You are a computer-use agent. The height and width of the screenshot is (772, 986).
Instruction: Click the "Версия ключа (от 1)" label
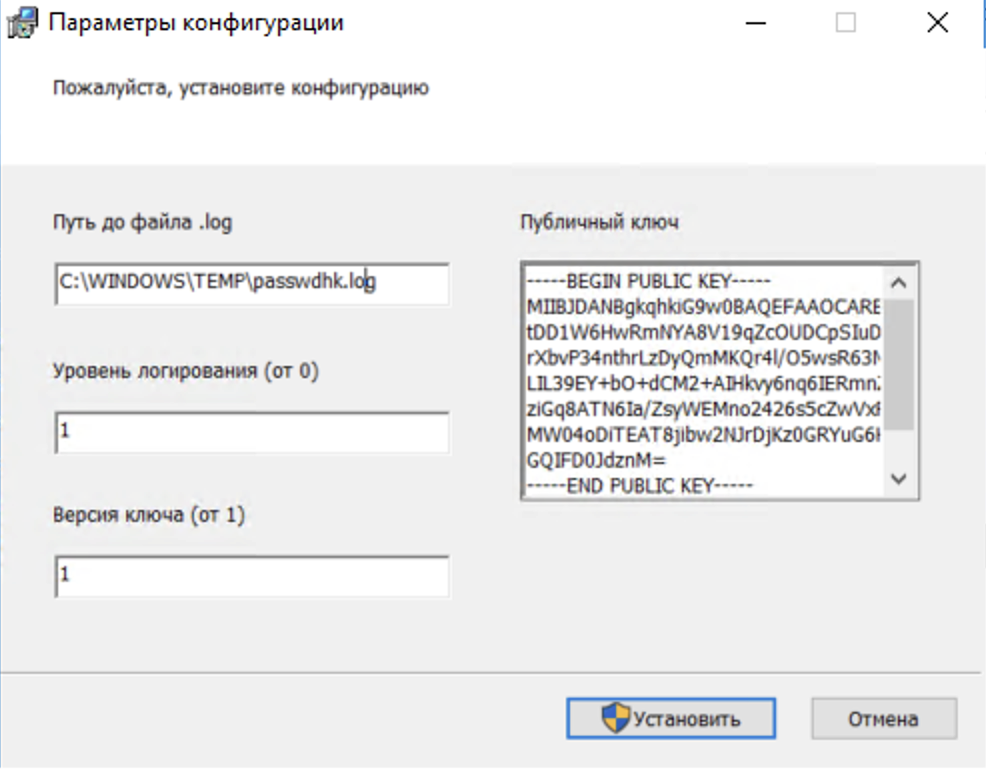coord(149,516)
